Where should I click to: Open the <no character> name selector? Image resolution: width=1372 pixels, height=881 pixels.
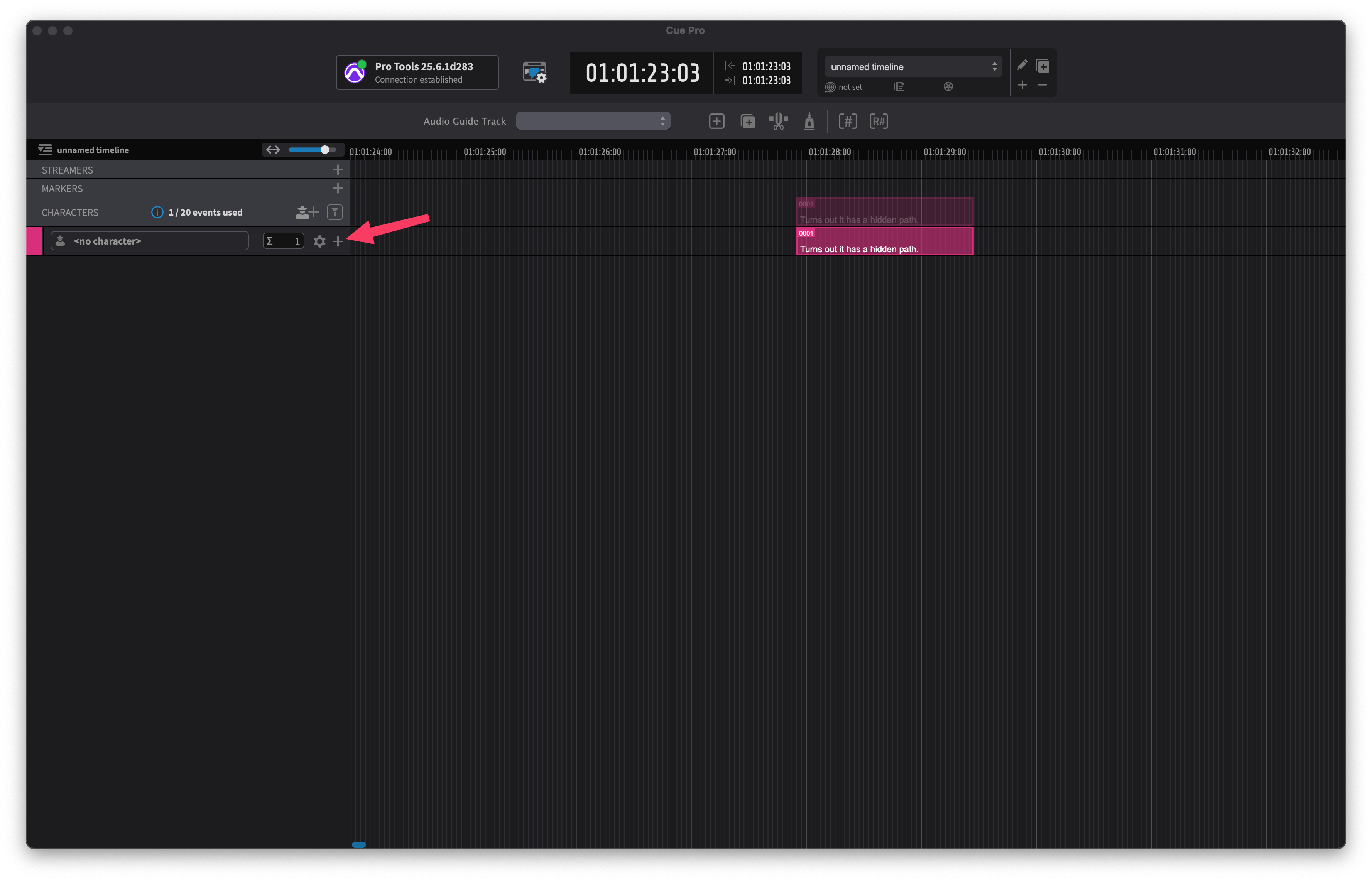tap(149, 241)
